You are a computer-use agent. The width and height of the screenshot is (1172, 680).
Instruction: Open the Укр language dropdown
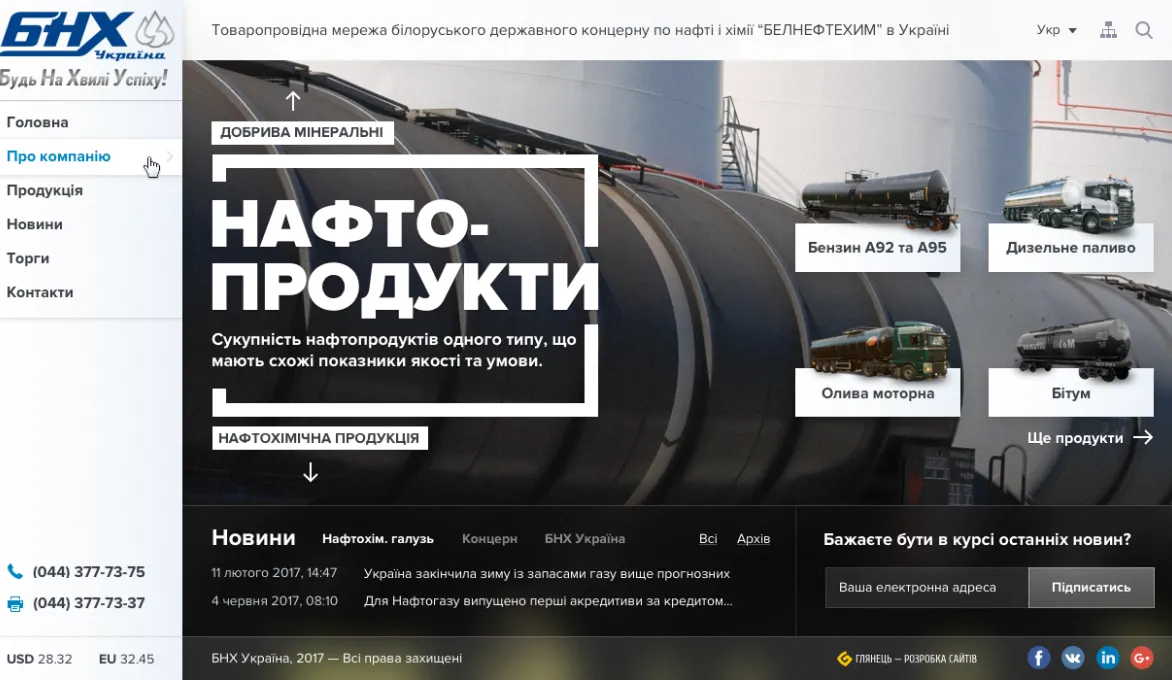click(1056, 30)
